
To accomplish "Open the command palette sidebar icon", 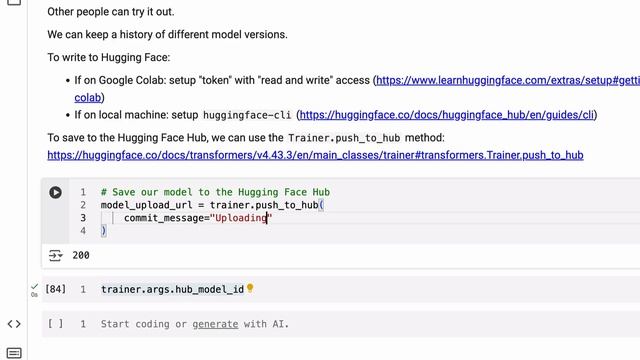I will click(x=14, y=353).
